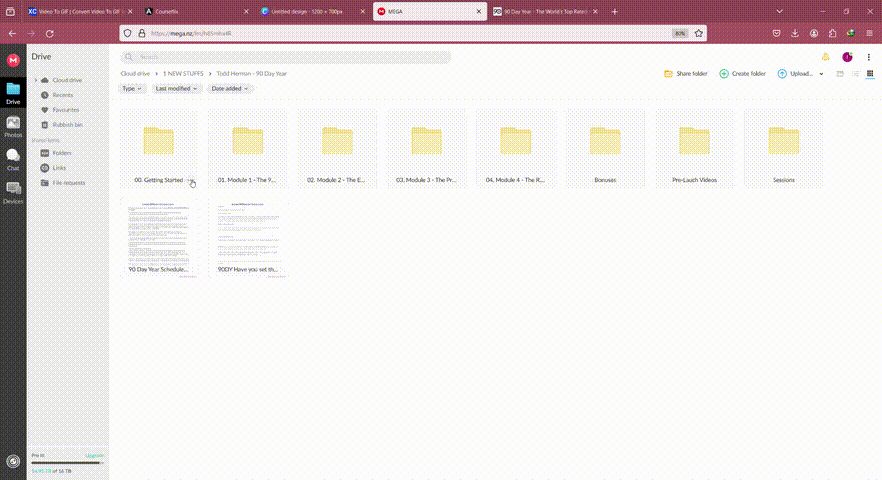Open the circular icon at sidebar bottom
Image resolution: width=882 pixels, height=480 pixels.
click(13, 461)
